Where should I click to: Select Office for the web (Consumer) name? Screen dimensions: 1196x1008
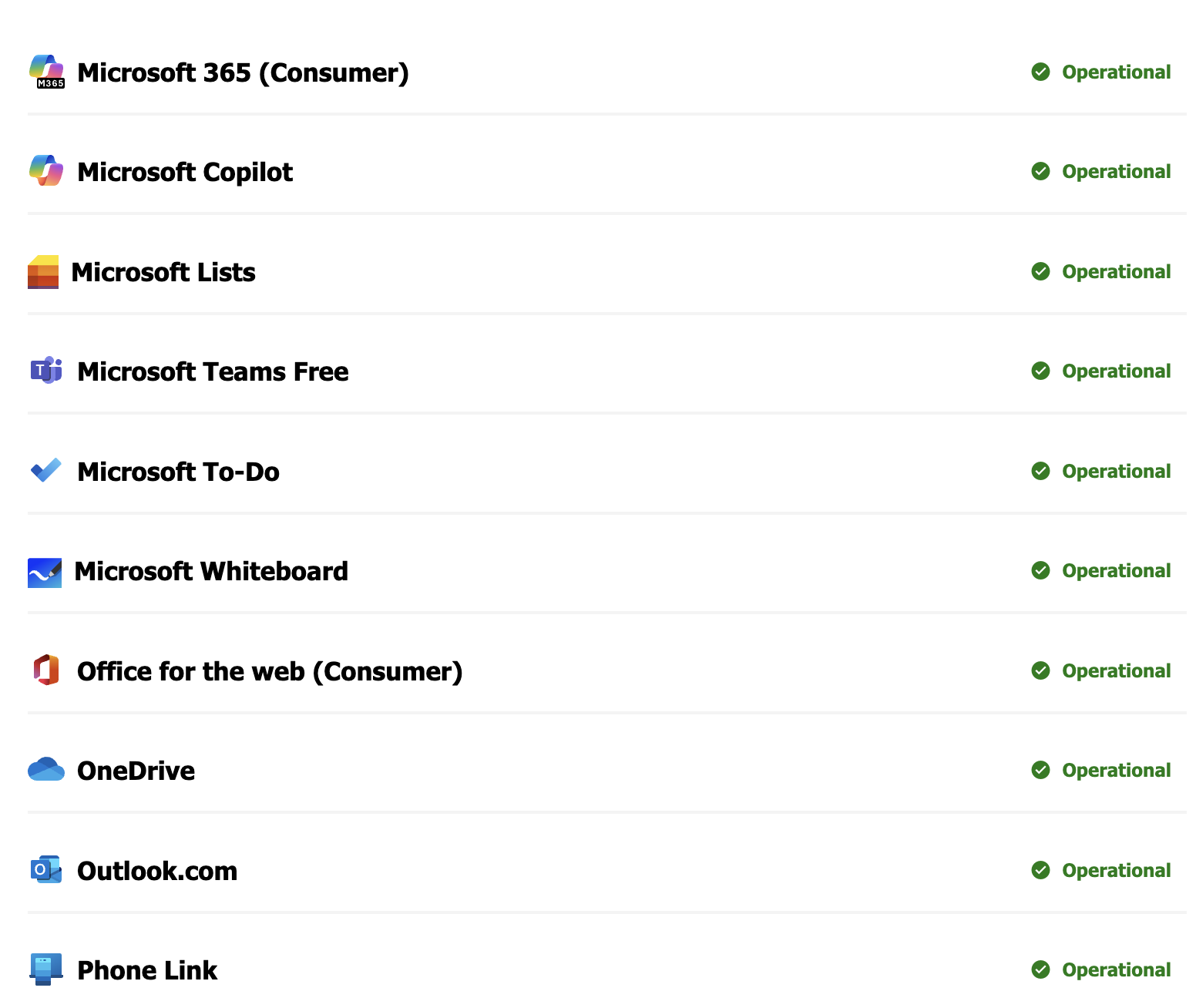pos(270,671)
